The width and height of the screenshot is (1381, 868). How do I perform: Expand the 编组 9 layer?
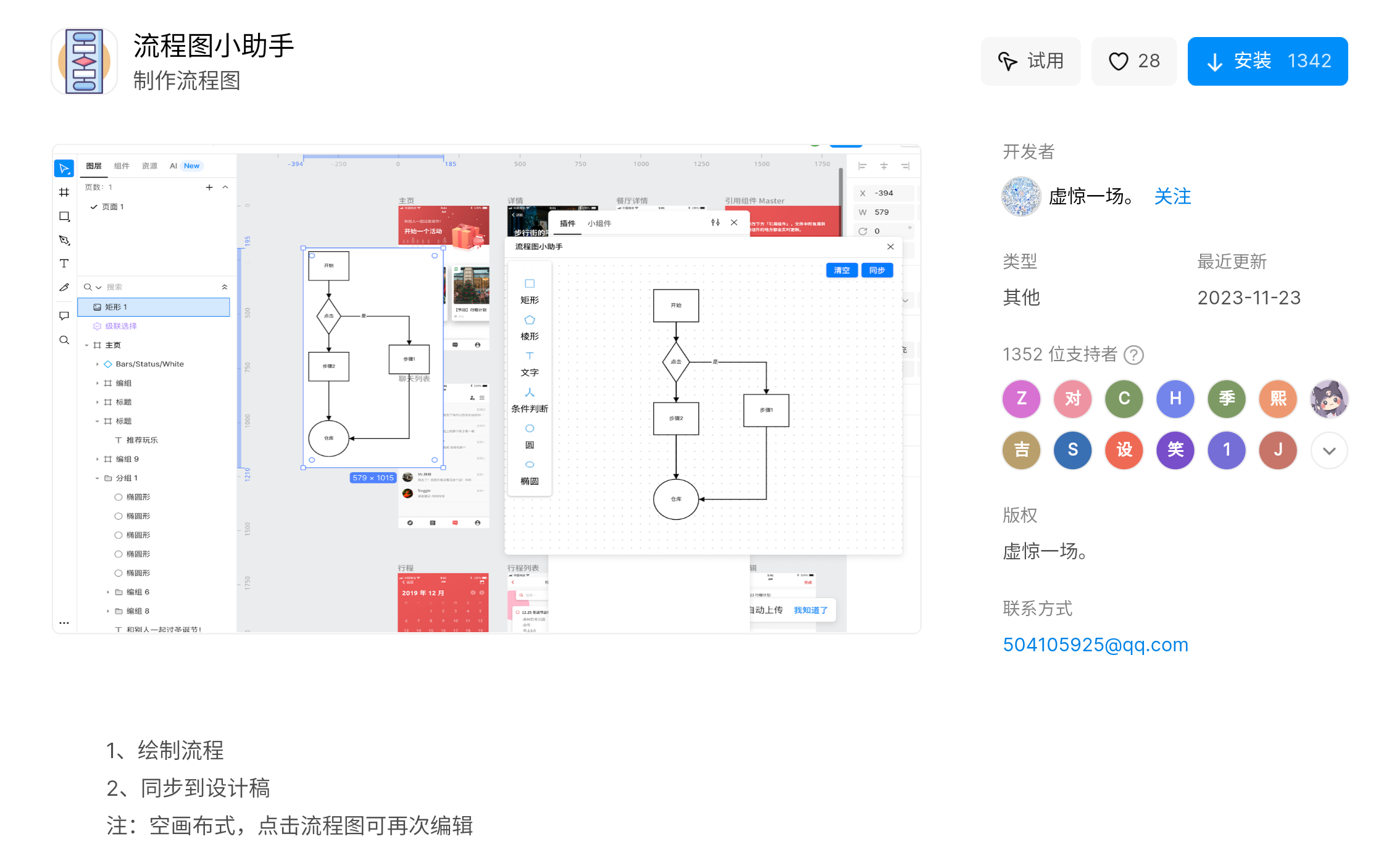(97, 459)
